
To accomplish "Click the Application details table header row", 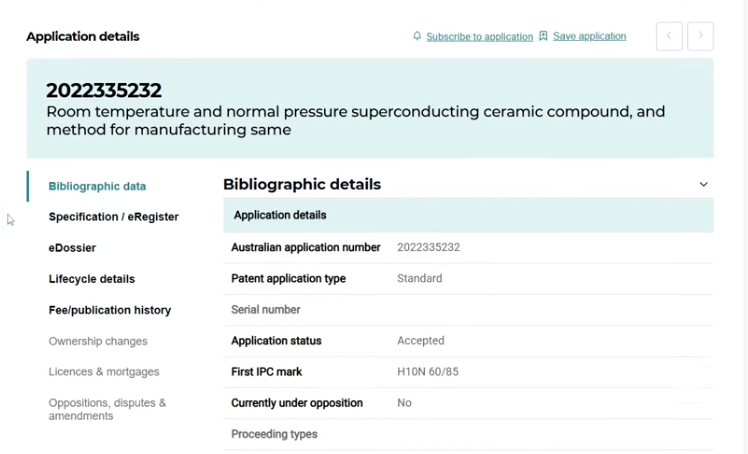I will point(467,215).
